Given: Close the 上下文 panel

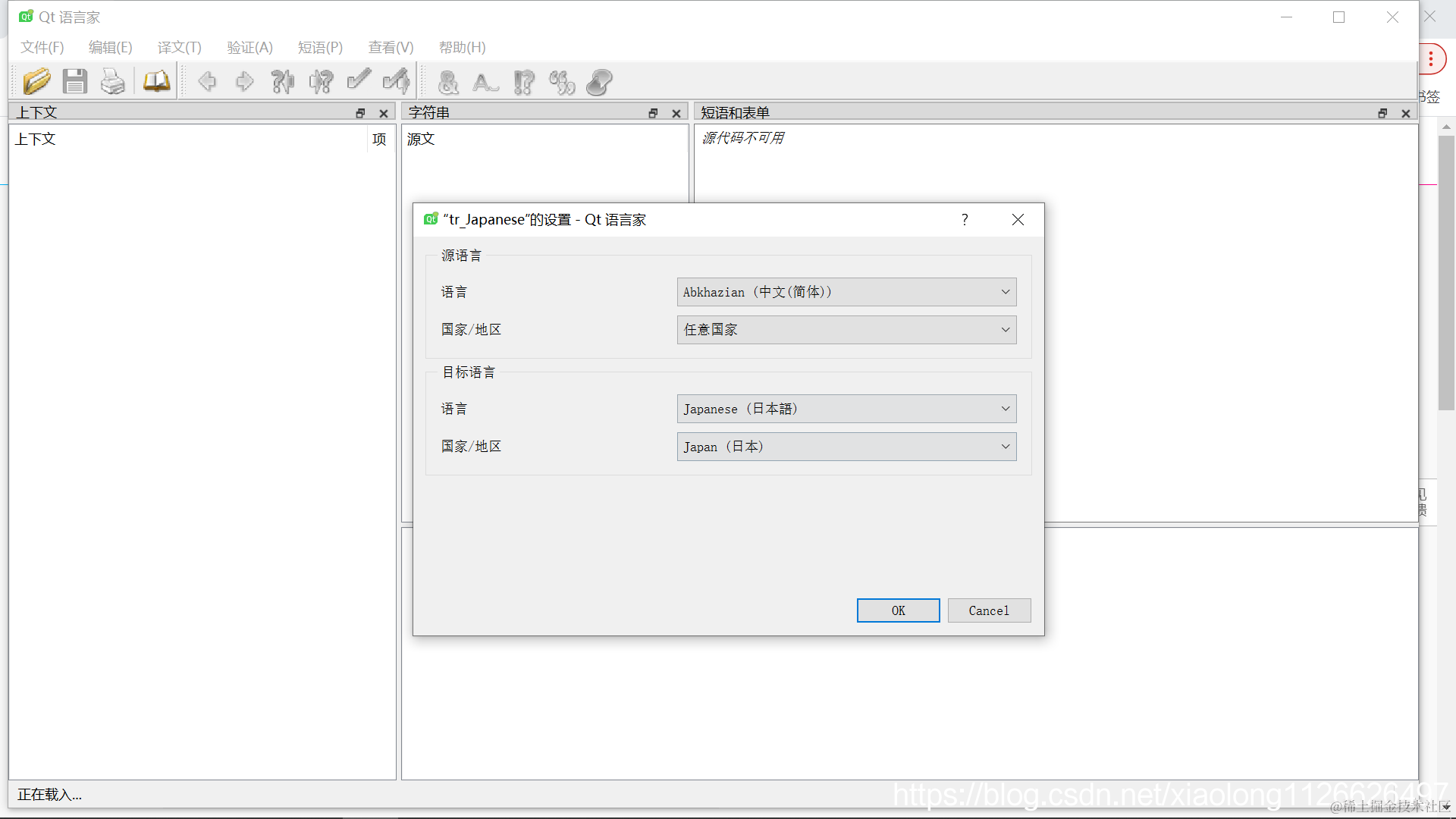Looking at the screenshot, I should click(384, 113).
